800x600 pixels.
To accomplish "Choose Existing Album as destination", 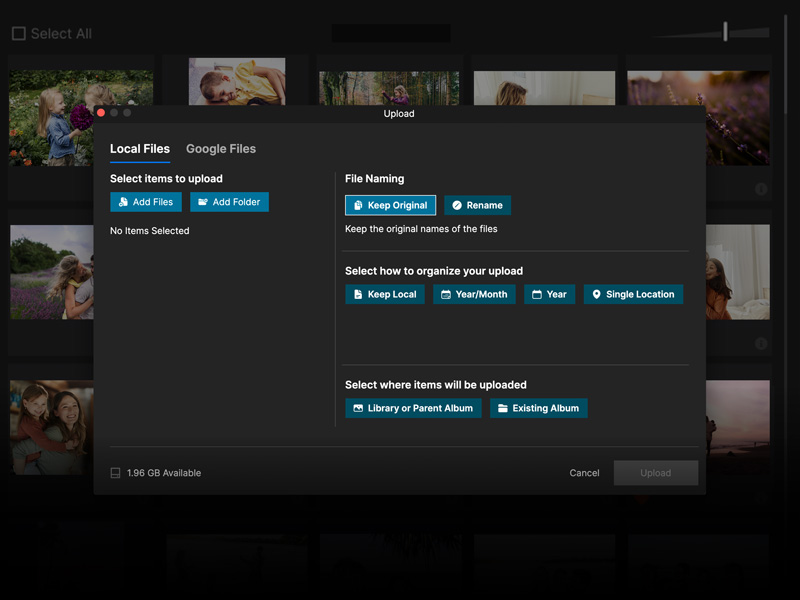I will tap(538, 408).
